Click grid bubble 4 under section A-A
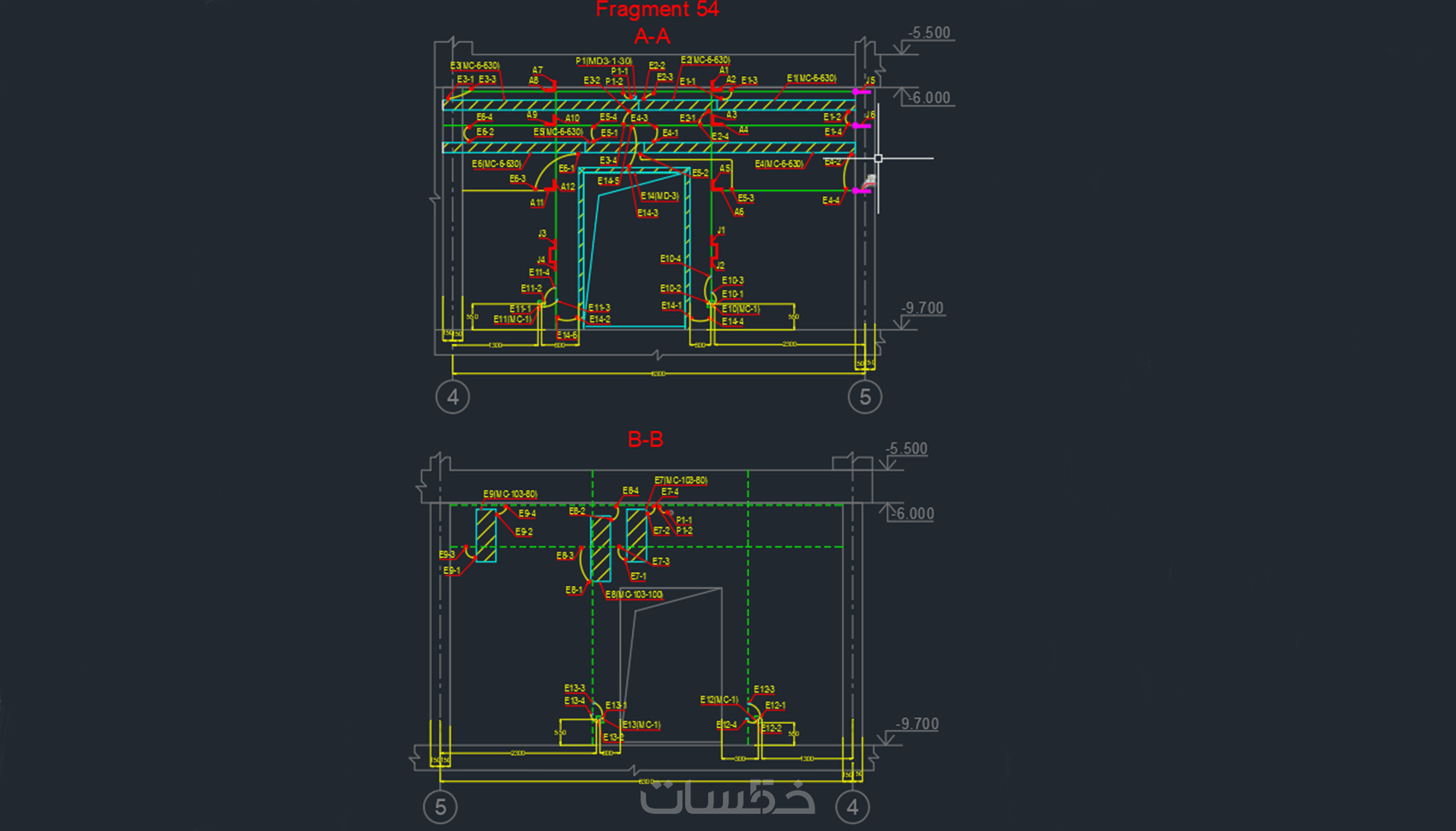The height and width of the screenshot is (831, 1456). pos(452,397)
